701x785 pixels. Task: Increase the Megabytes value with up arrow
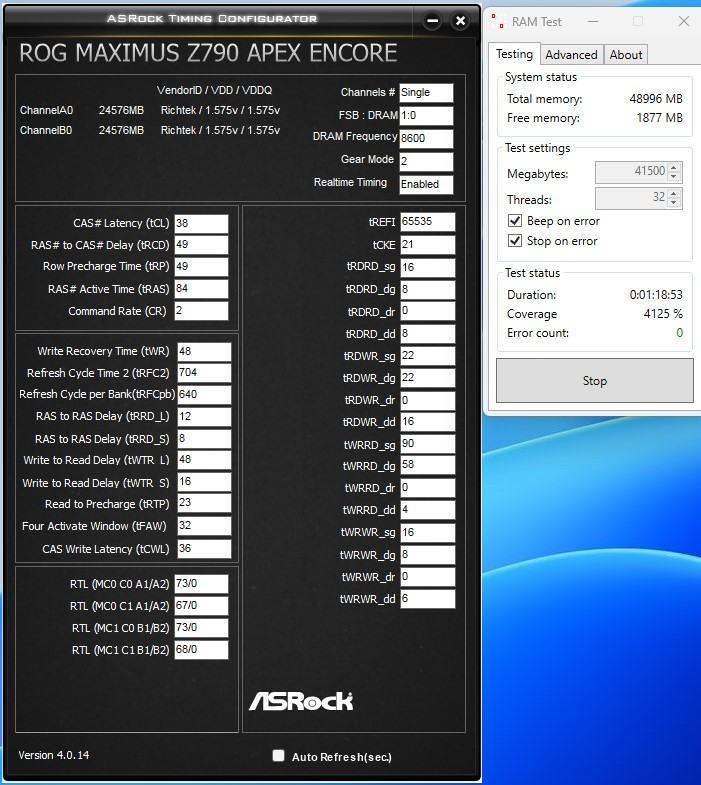tap(673, 168)
